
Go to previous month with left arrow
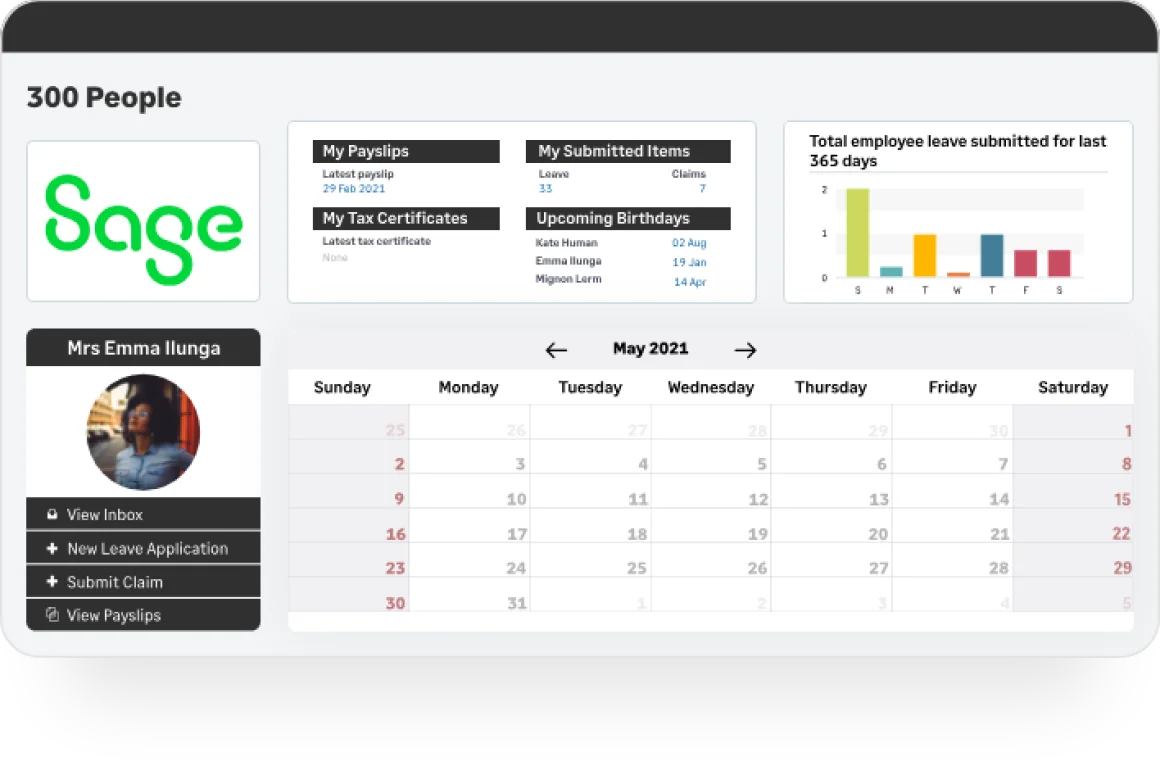pos(556,350)
